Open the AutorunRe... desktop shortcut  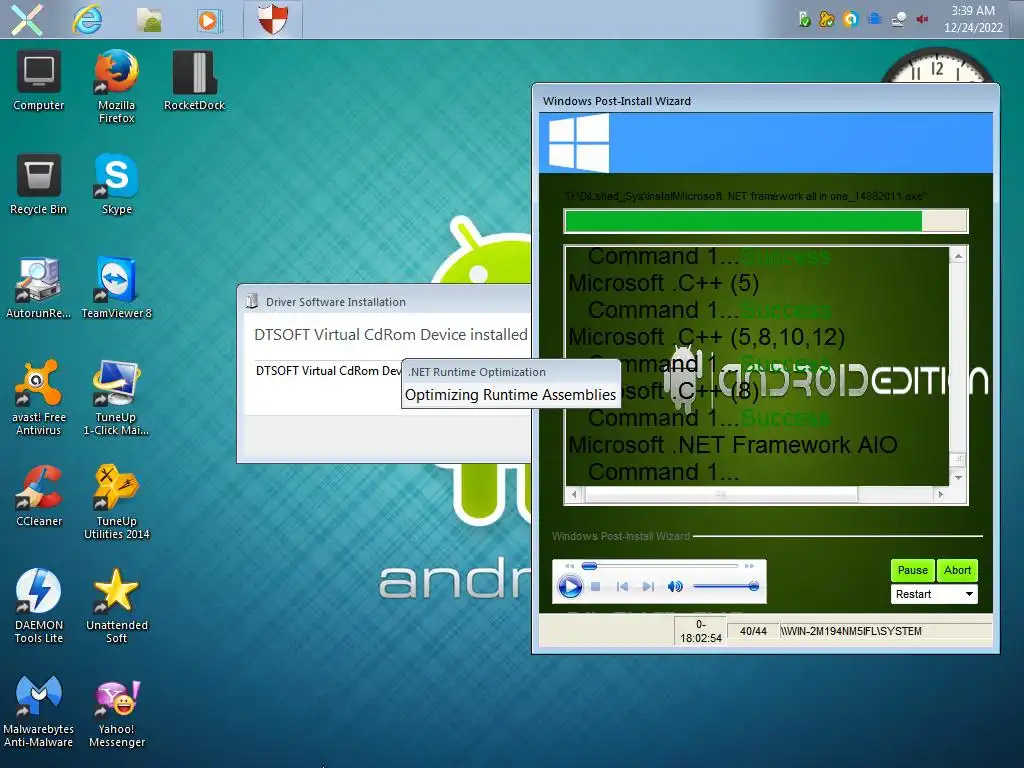click(x=39, y=289)
